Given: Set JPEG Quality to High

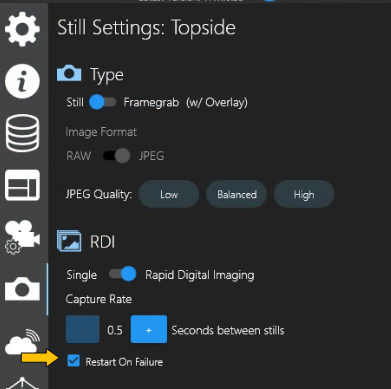Looking at the screenshot, I should click(x=304, y=194).
